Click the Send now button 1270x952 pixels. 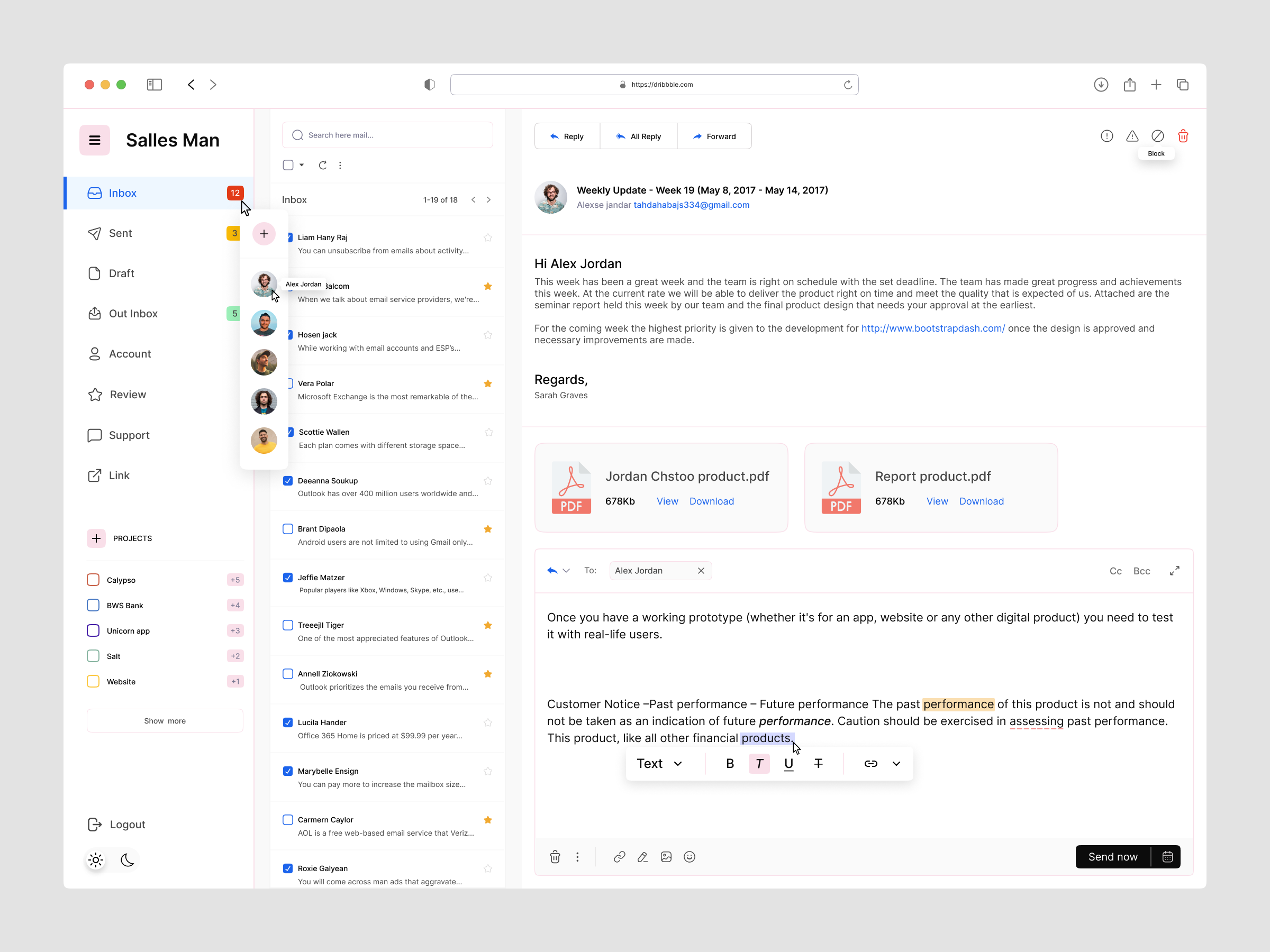pos(1112,857)
